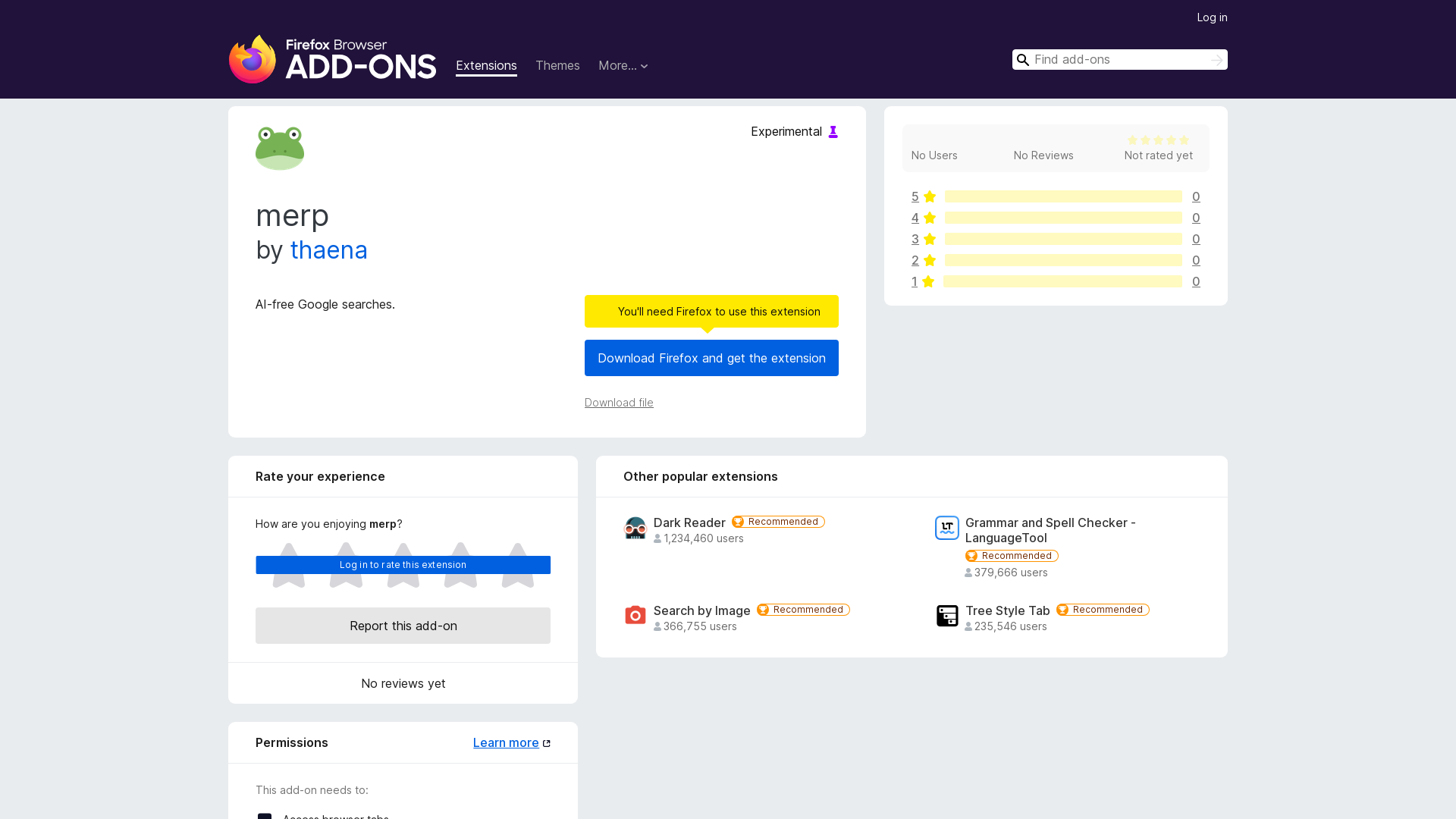Click the star icon beside rating 5

click(930, 196)
